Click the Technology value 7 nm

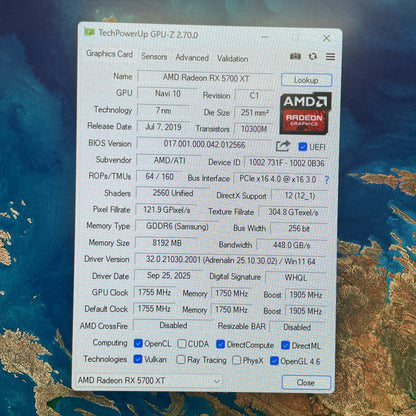163,110
